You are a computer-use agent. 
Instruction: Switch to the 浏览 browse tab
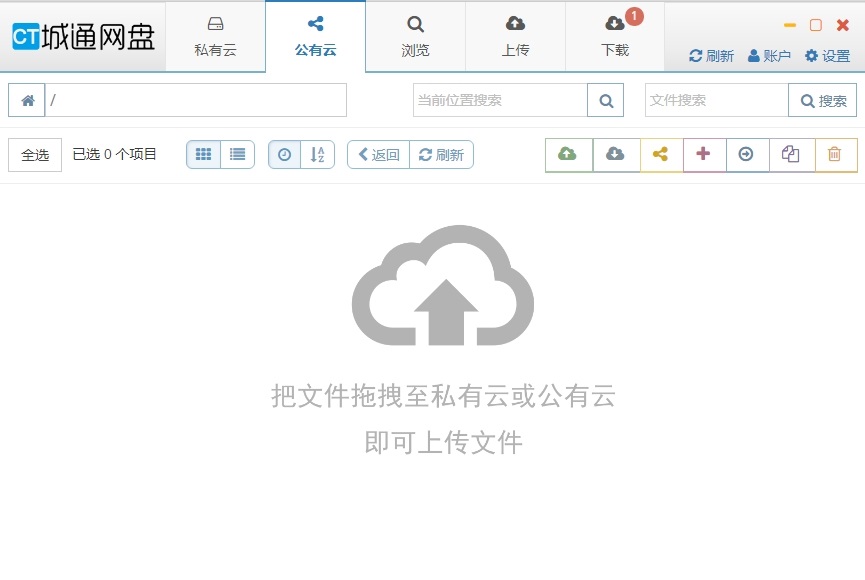pyautogui.click(x=415, y=36)
